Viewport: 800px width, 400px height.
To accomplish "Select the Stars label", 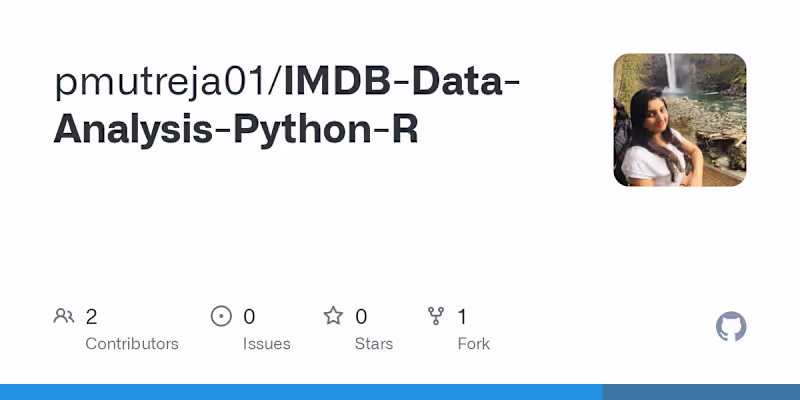I will click(374, 344).
